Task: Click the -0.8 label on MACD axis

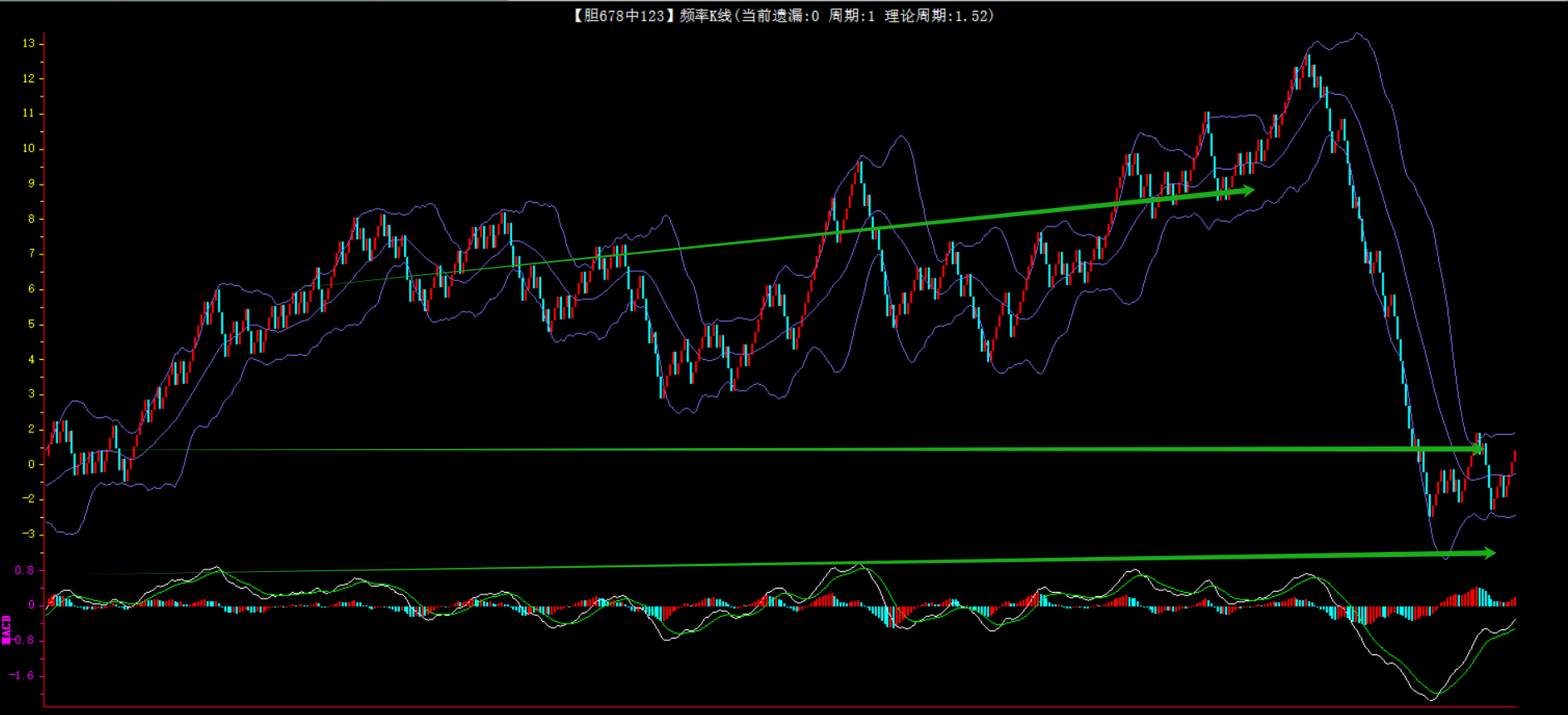Action: 22,640
